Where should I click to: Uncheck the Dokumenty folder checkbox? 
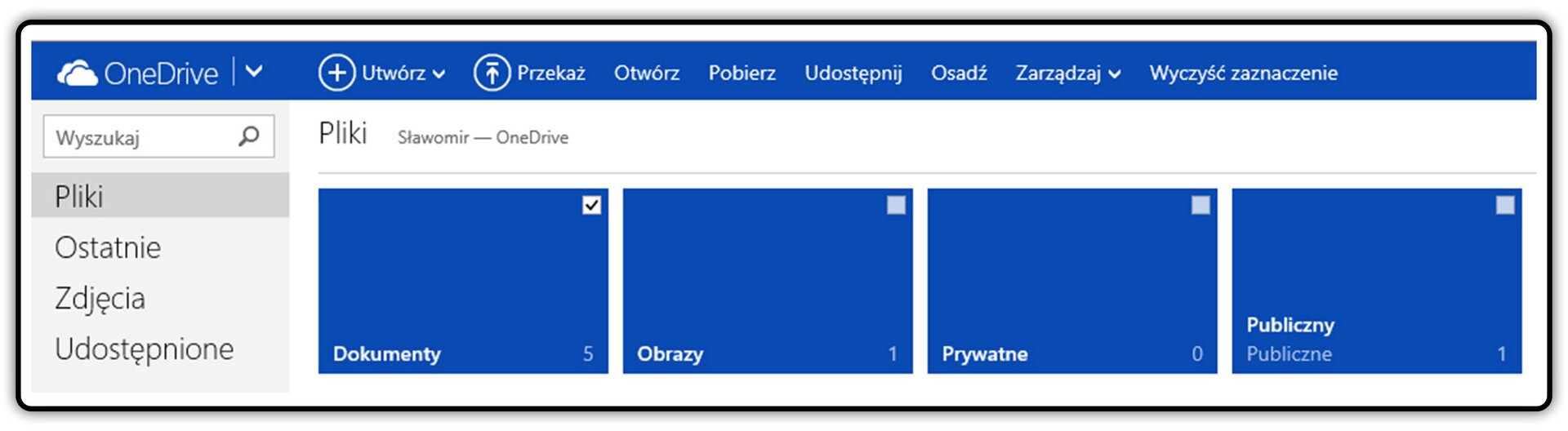[592, 205]
